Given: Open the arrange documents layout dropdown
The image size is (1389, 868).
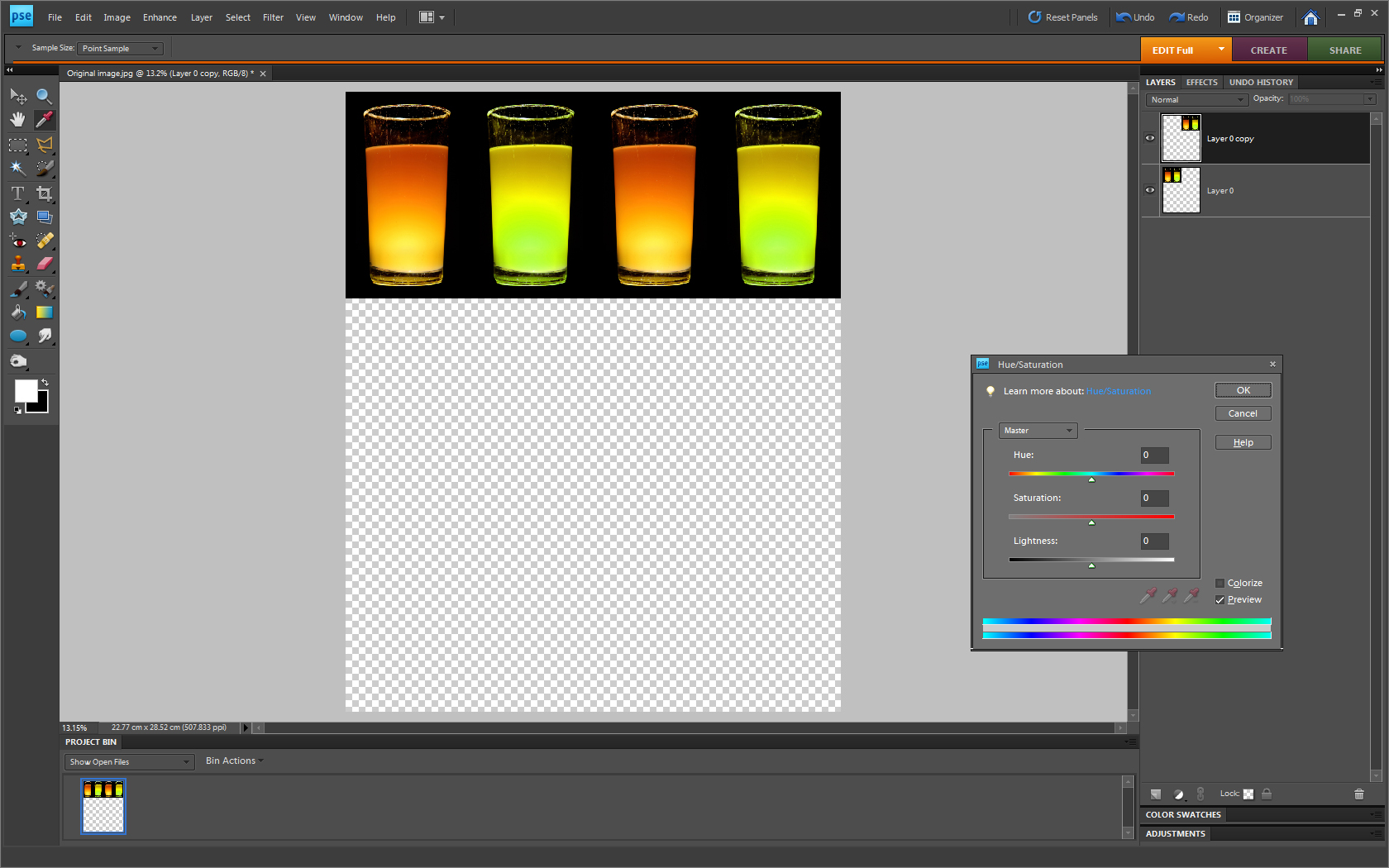Looking at the screenshot, I should click(x=432, y=17).
